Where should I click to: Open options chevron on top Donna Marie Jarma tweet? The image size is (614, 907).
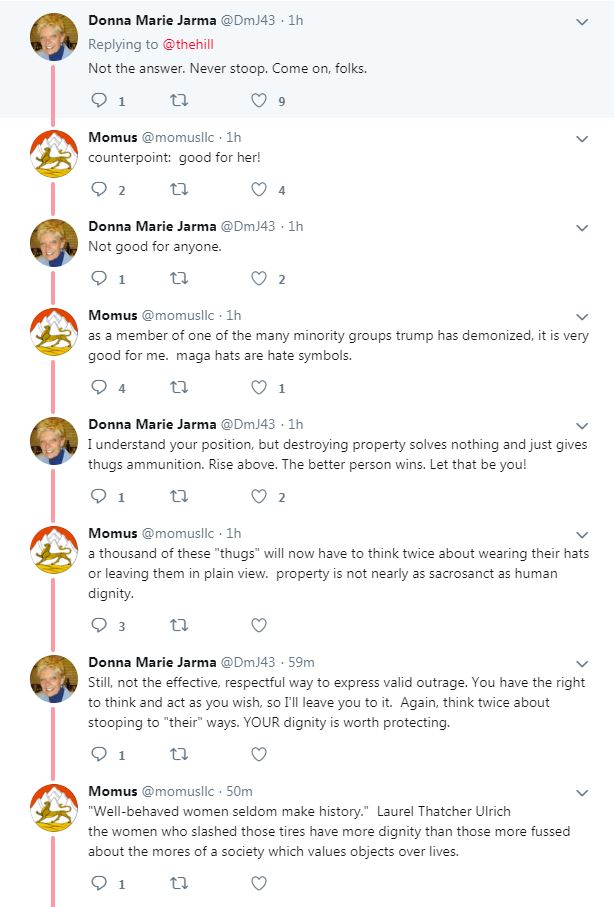coord(582,22)
